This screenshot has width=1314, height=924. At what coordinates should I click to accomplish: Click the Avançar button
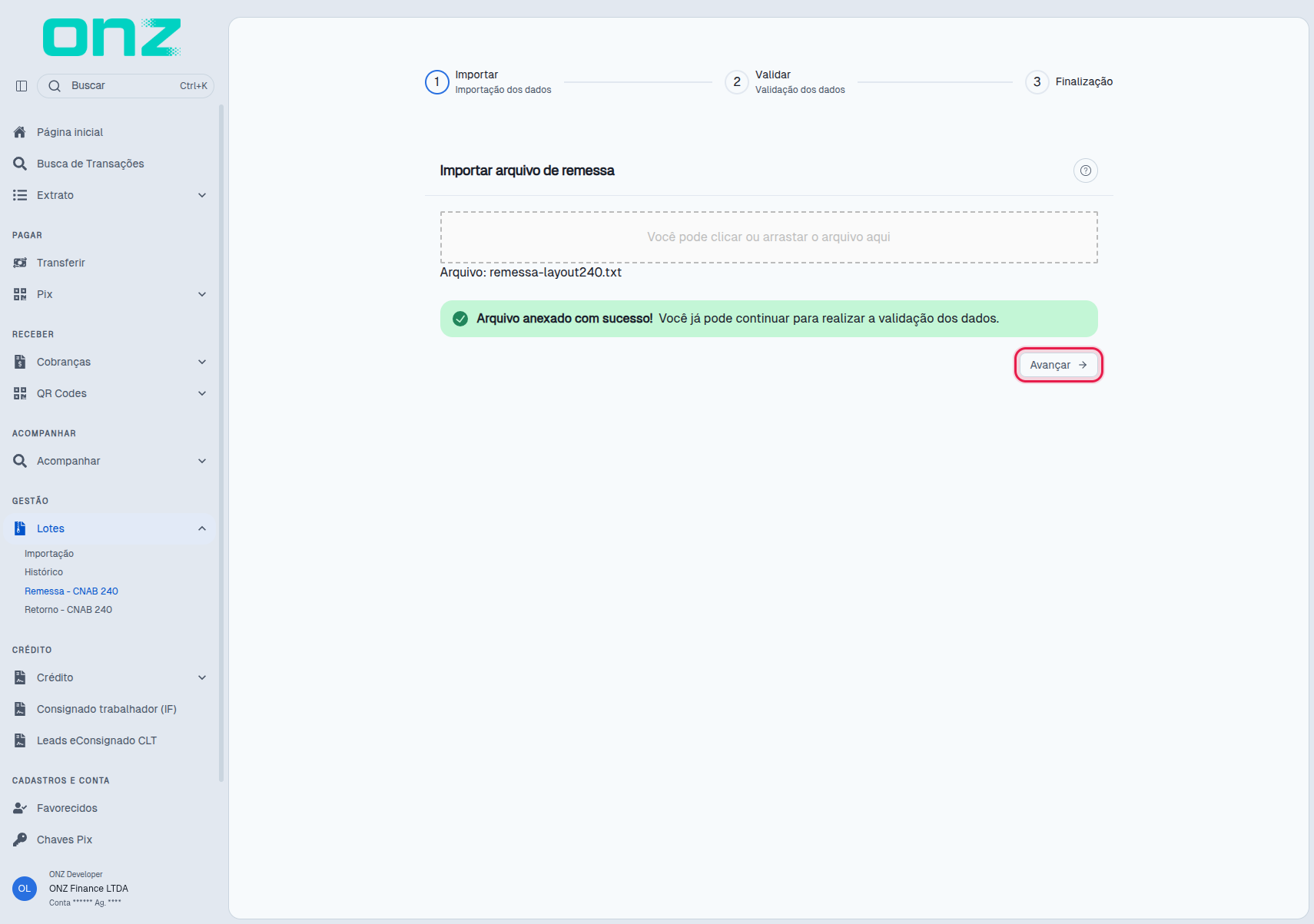(1058, 365)
